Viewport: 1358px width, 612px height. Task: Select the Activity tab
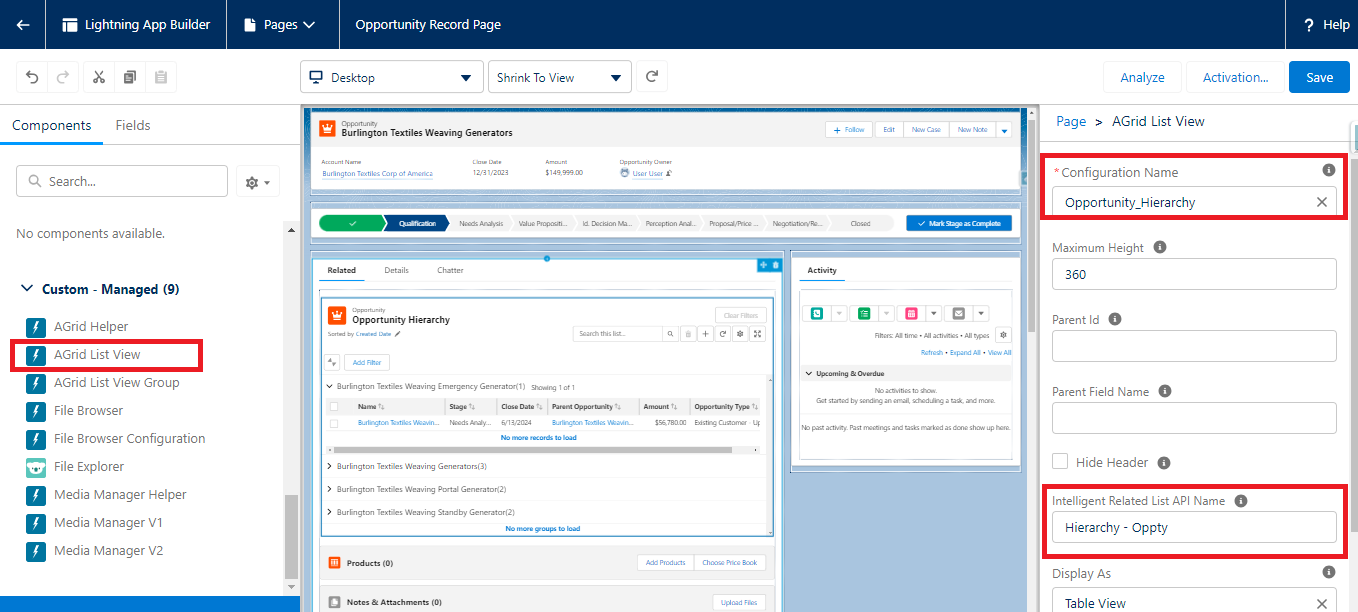click(x=822, y=270)
